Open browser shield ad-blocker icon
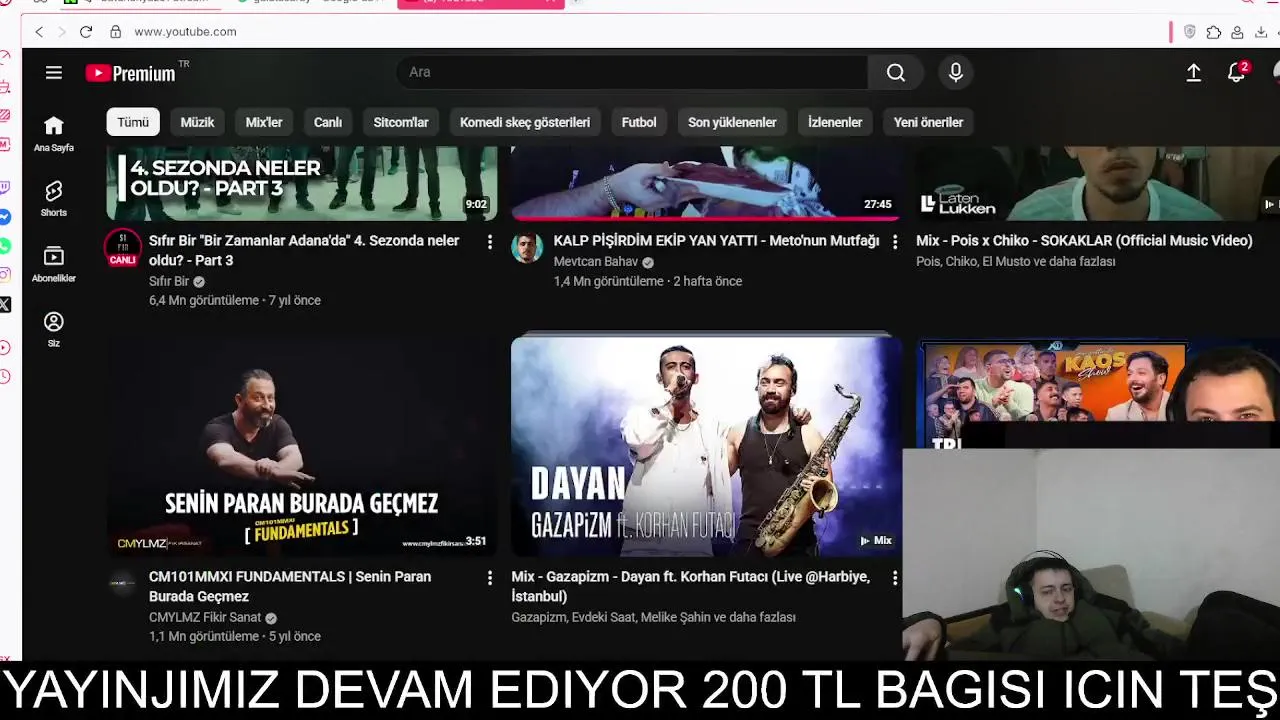 pos(1189,32)
